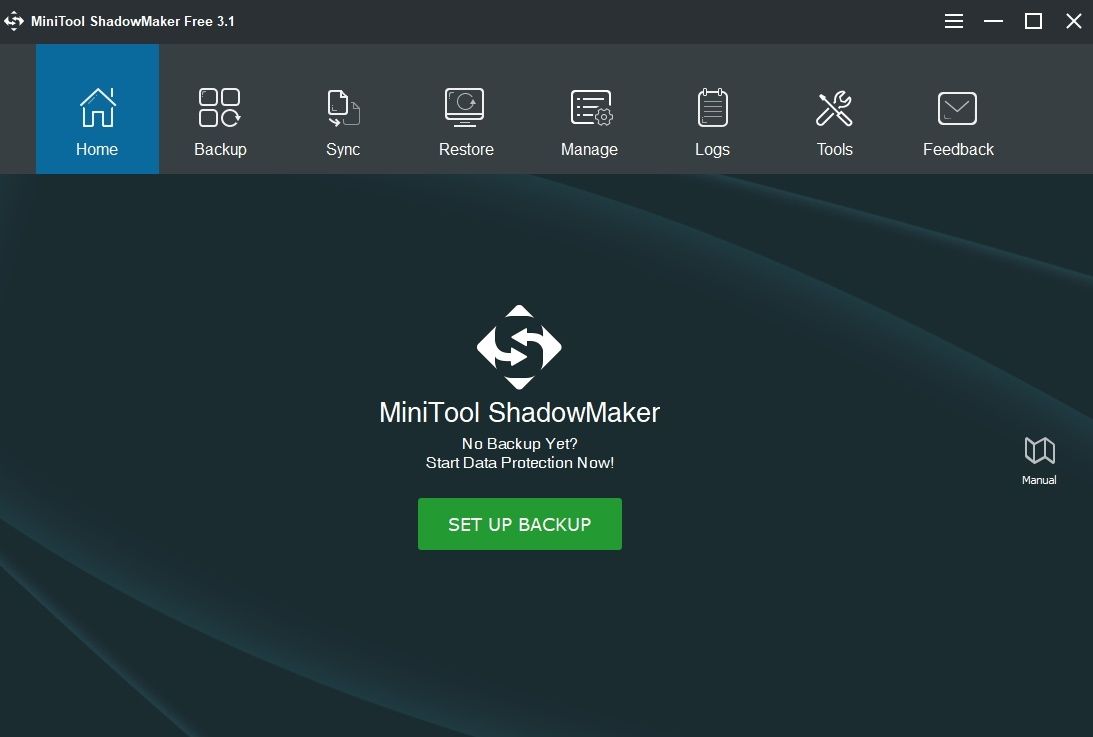Screen dimensions: 1093x737
Task: Open the Manual book icon
Action: coord(1039,460)
